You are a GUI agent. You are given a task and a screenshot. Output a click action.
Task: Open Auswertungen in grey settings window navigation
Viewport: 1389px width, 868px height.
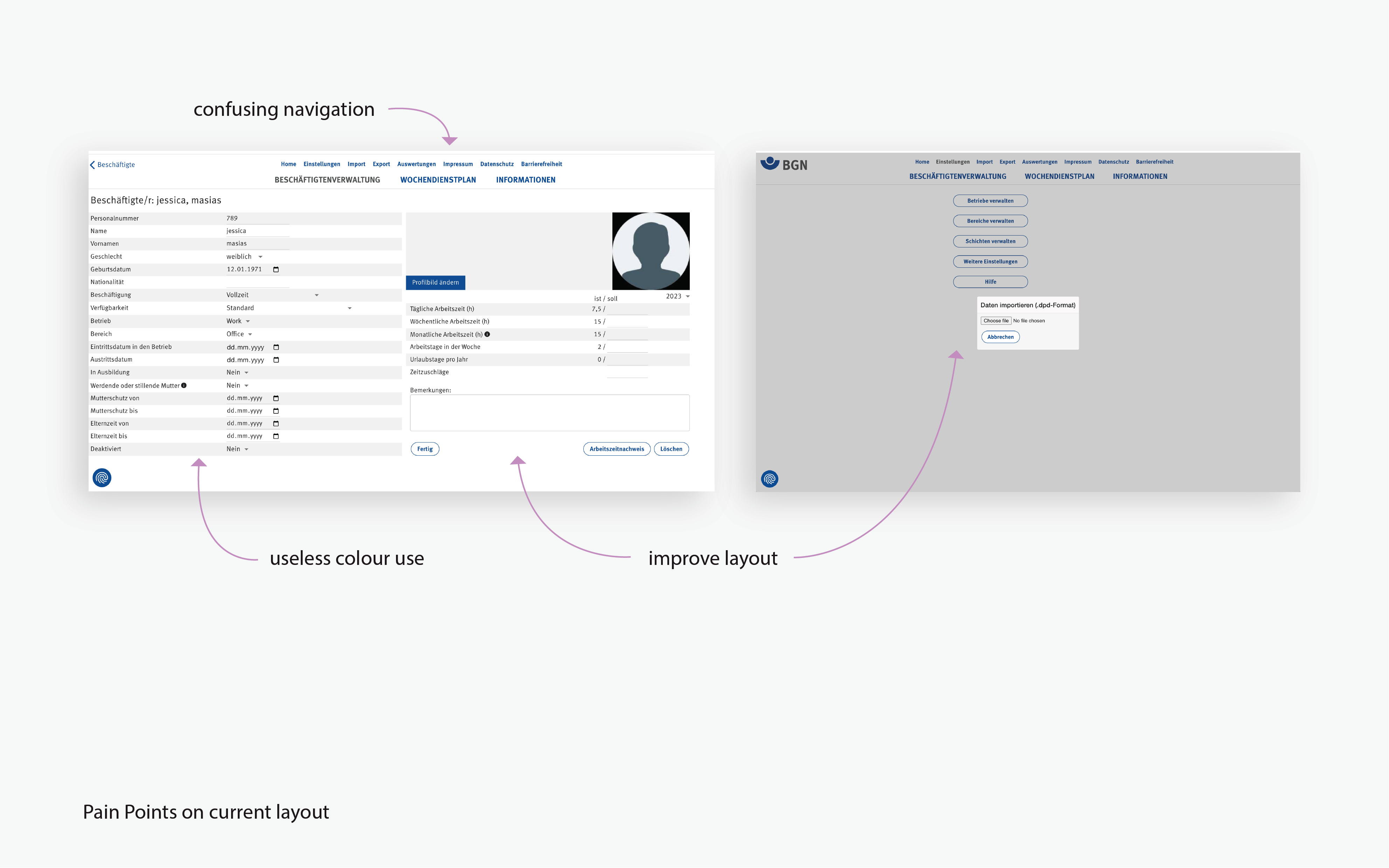1039,162
